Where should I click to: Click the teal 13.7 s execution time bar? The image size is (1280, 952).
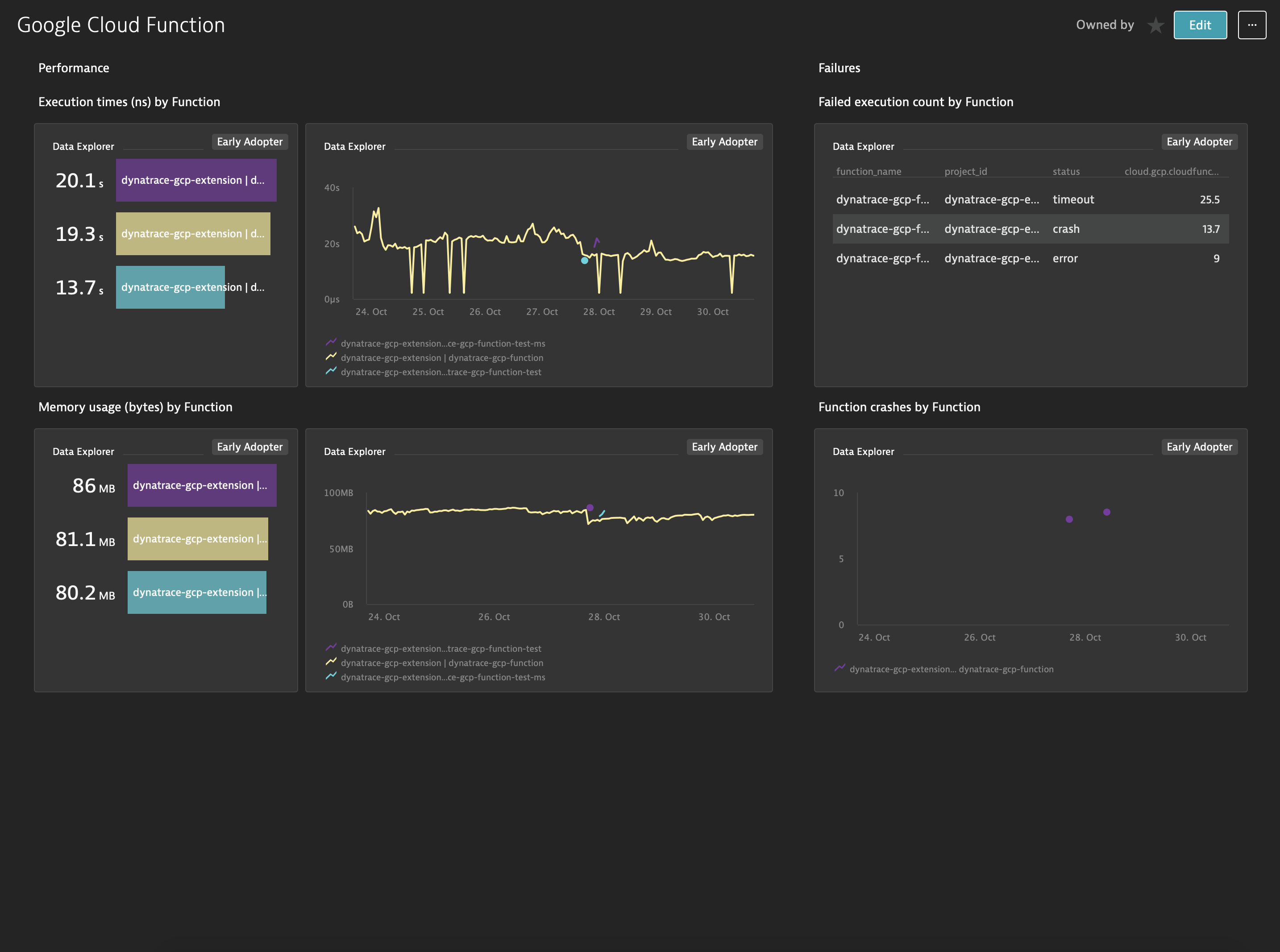[170, 287]
